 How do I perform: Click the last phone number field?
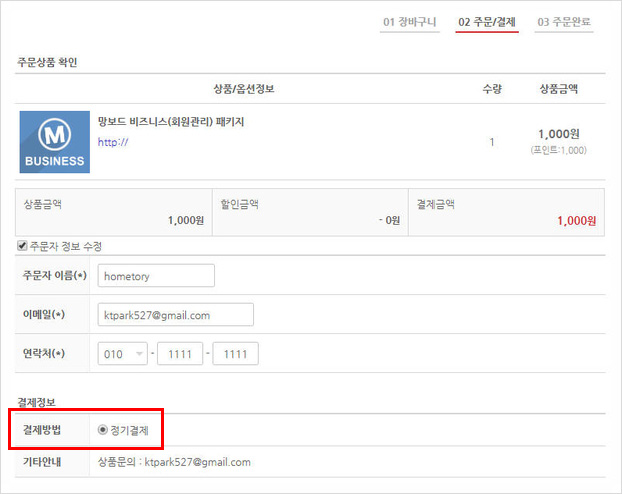coord(236,354)
